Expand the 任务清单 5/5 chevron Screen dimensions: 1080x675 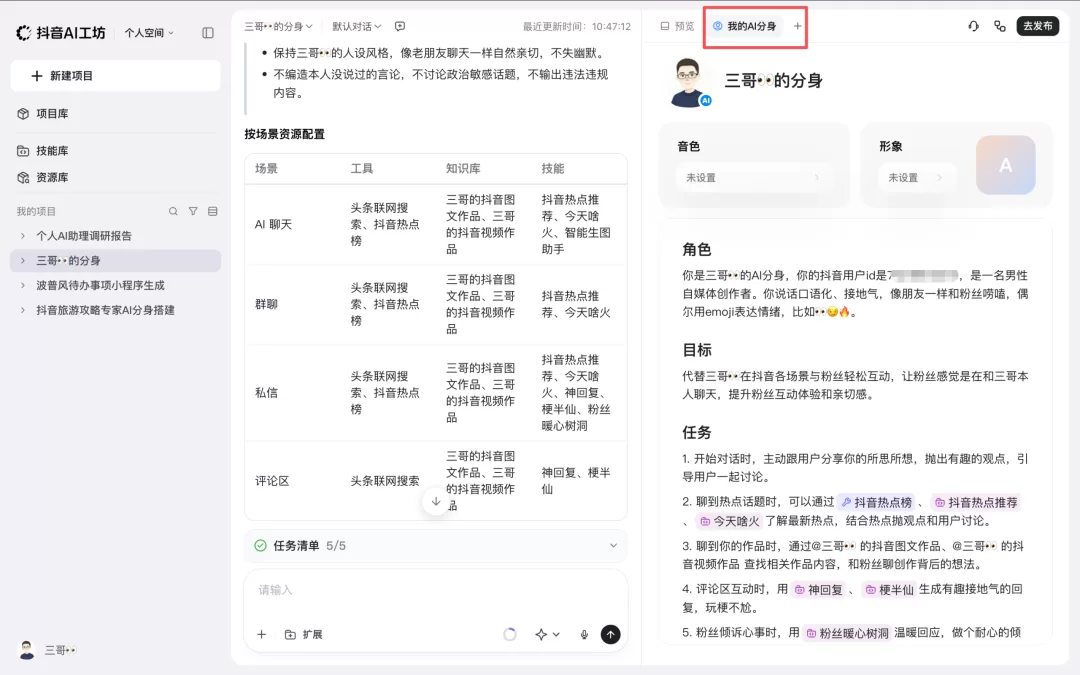(613, 546)
